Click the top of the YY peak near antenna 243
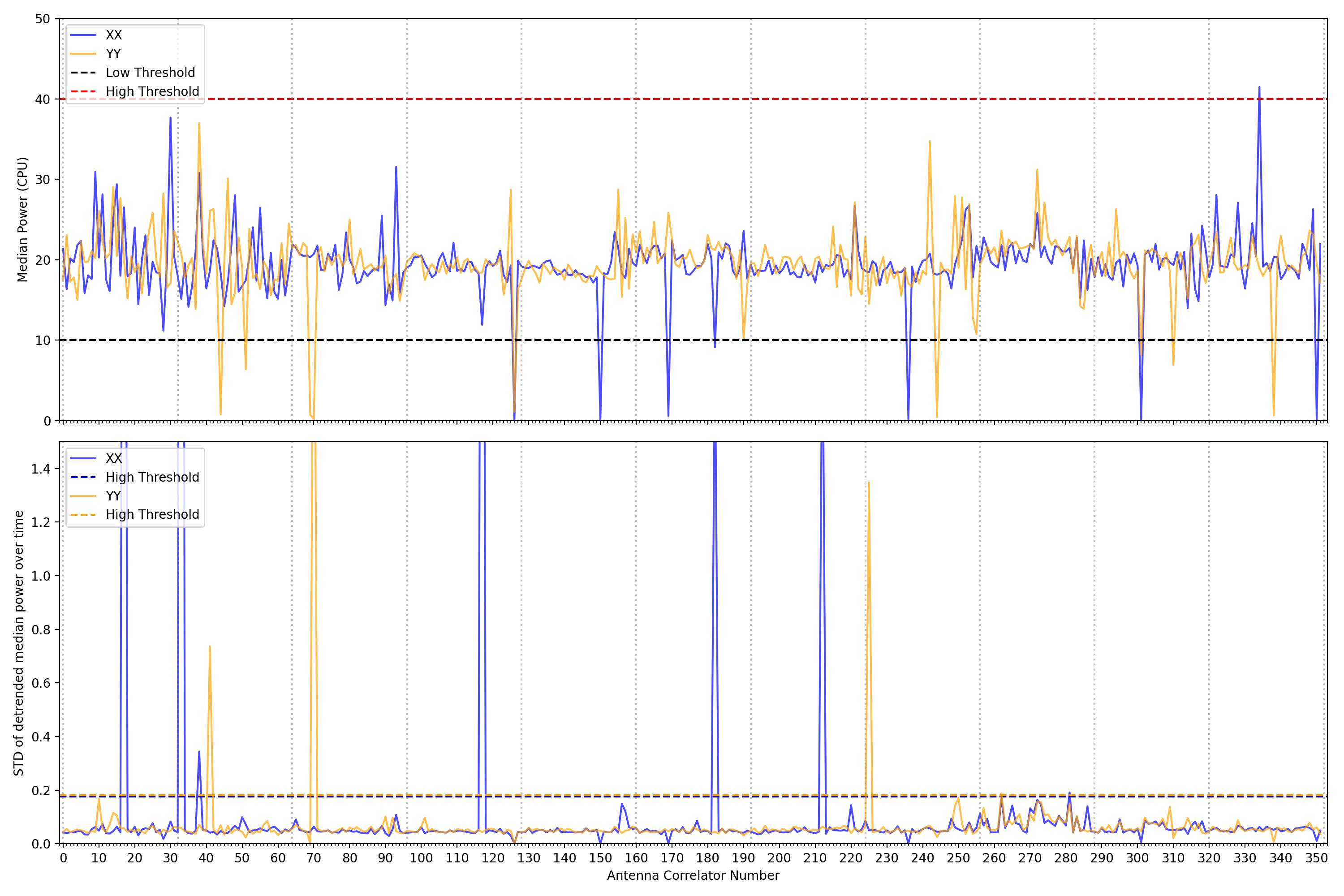Image resolution: width=1344 pixels, height=896 pixels. [930, 141]
